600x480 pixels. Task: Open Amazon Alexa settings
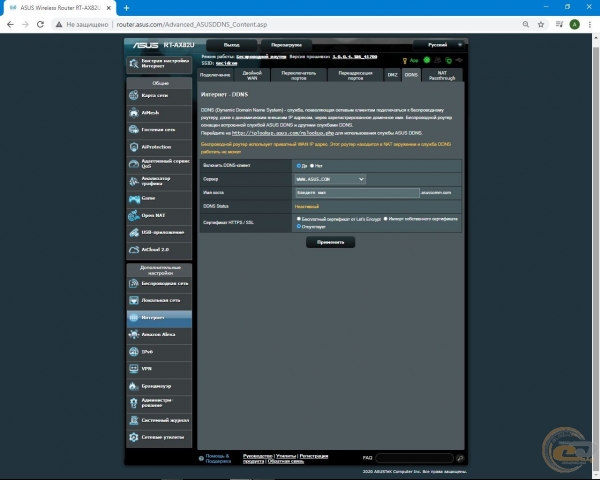pos(159,335)
